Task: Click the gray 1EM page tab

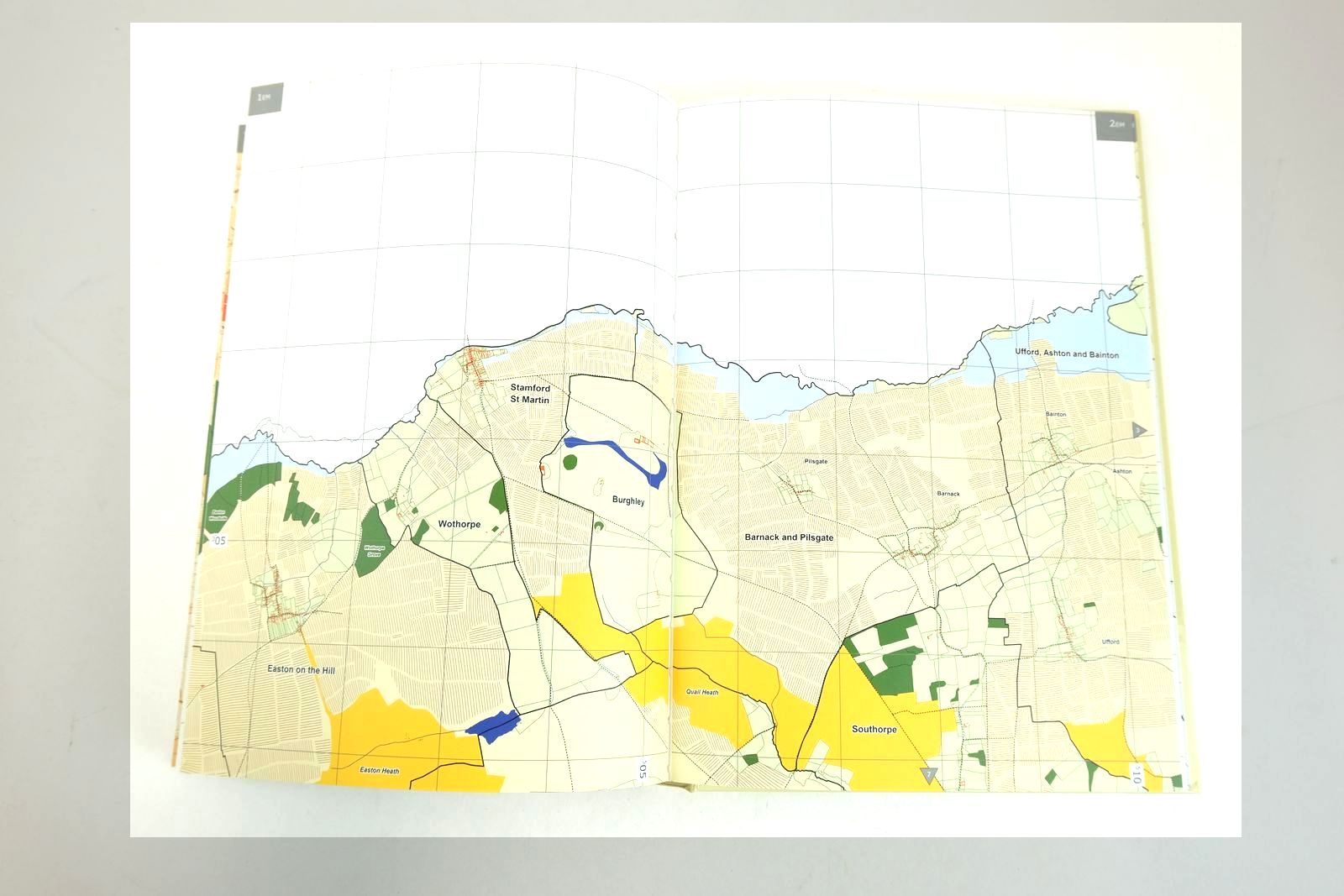Action: (265, 97)
